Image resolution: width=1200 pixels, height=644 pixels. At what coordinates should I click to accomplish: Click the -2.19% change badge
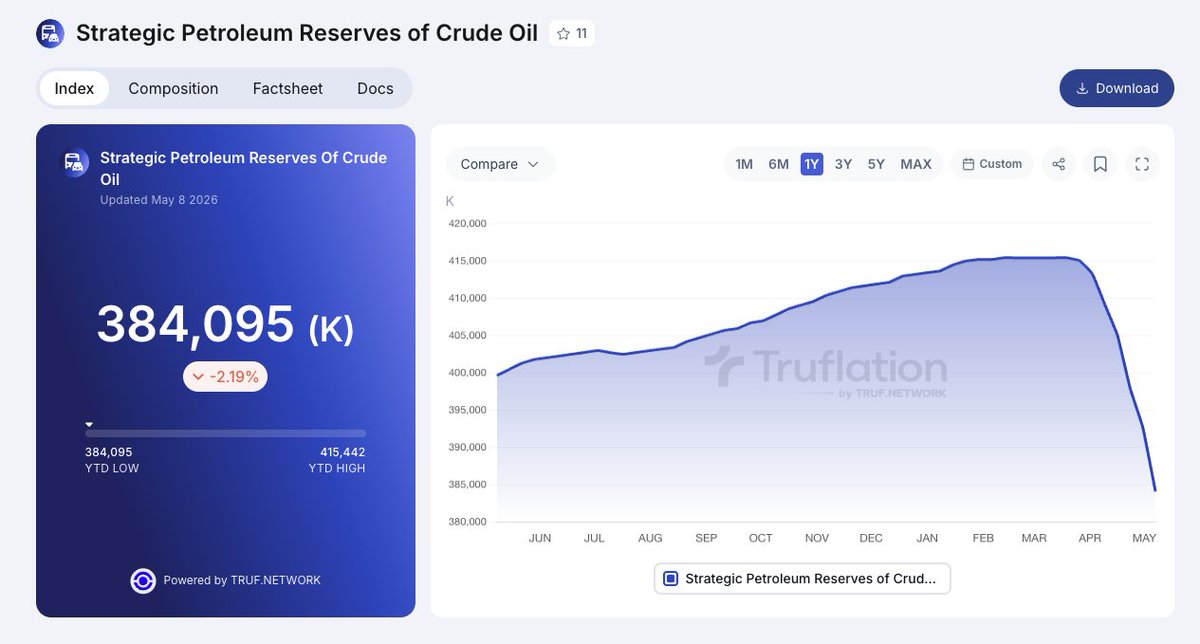(225, 377)
